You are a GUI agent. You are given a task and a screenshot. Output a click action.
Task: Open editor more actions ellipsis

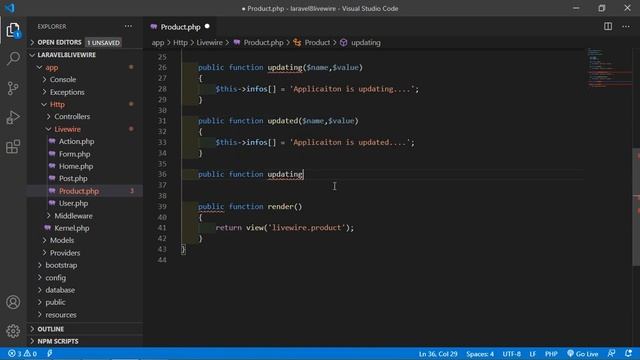click(x=626, y=27)
